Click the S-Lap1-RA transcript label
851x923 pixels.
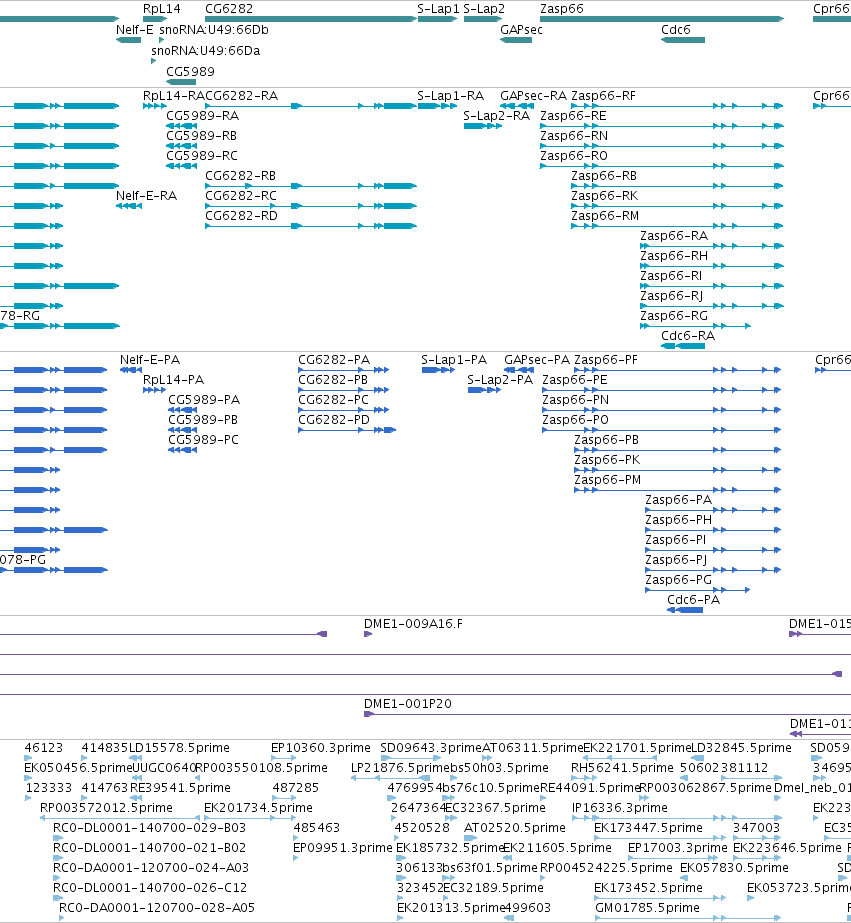coord(451,96)
